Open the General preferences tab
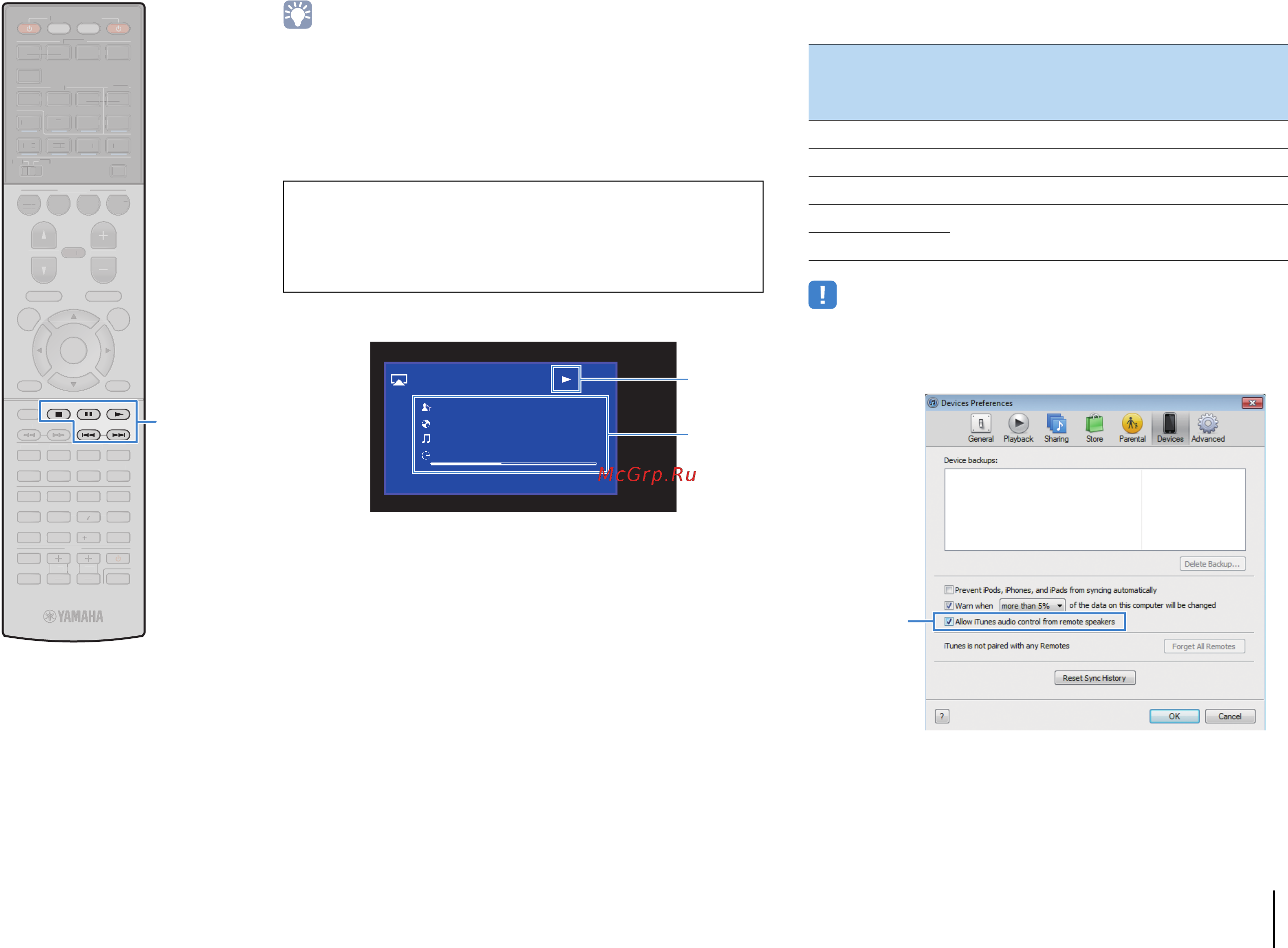This screenshot has height=948, width=1288. [x=980, y=428]
